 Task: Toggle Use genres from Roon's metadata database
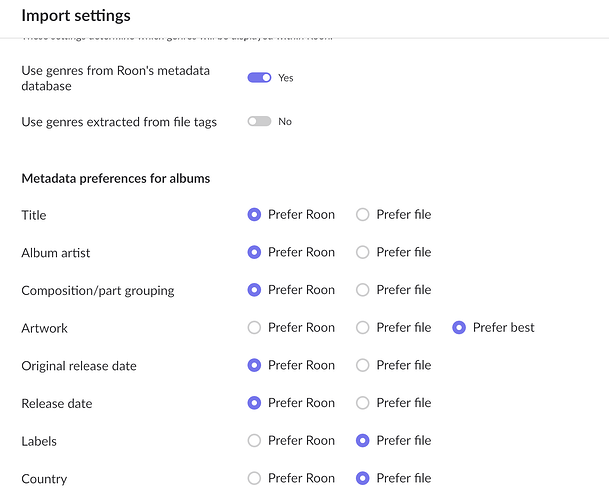pyautogui.click(x=259, y=77)
